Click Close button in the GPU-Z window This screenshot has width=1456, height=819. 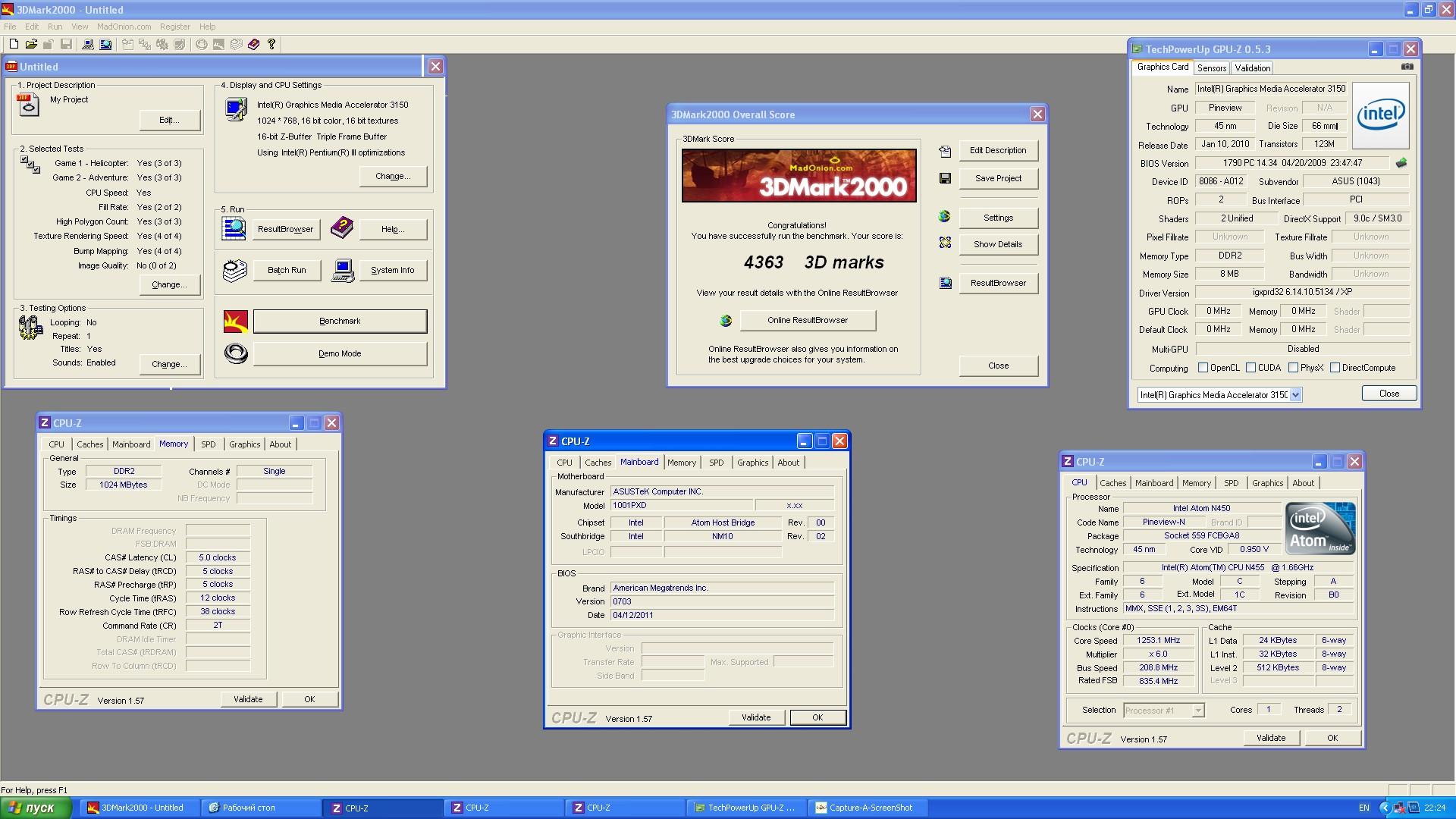tap(1389, 394)
